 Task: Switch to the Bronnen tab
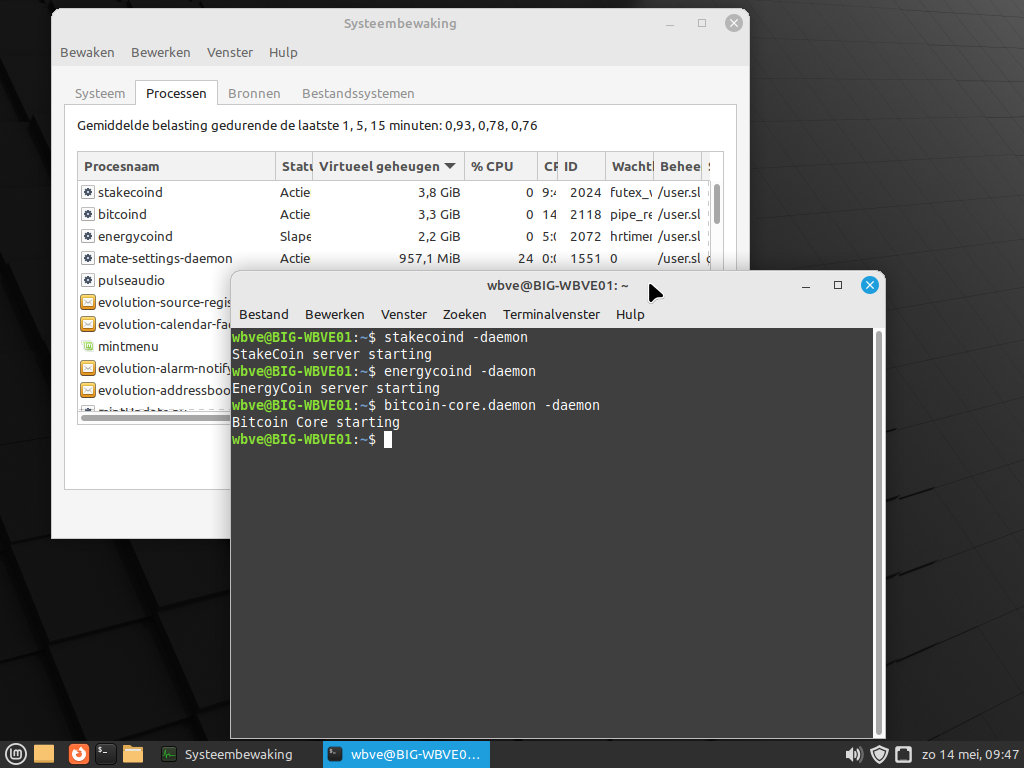click(254, 93)
